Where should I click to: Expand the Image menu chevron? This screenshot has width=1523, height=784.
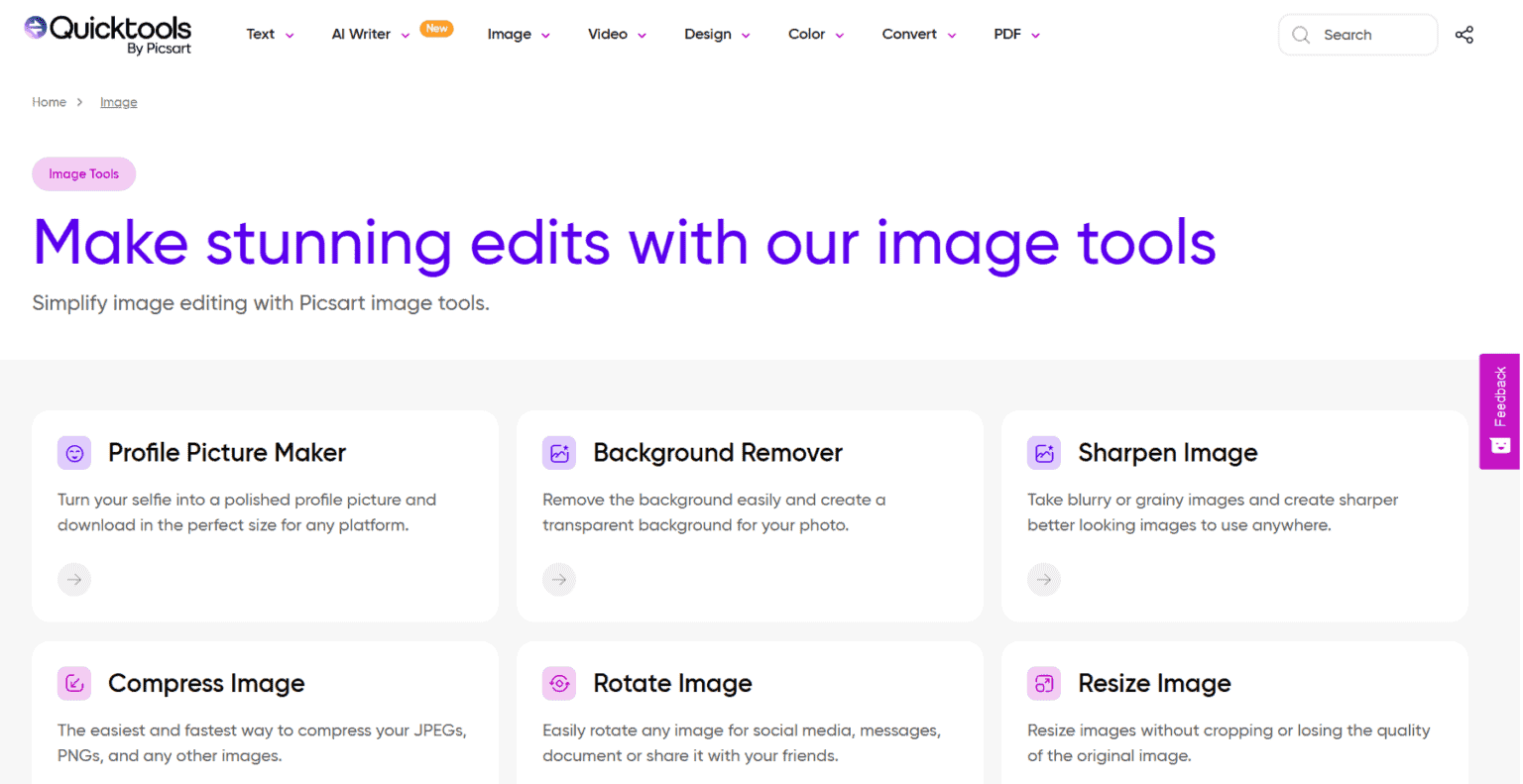pyautogui.click(x=545, y=36)
